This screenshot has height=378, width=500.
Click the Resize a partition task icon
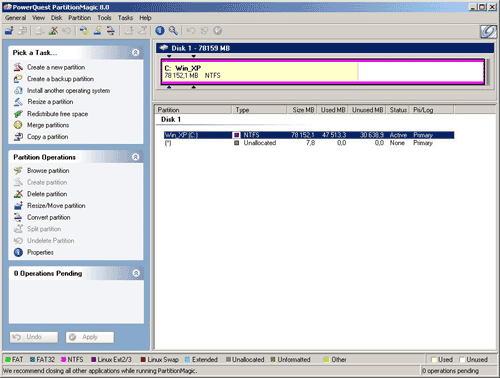coord(18,102)
